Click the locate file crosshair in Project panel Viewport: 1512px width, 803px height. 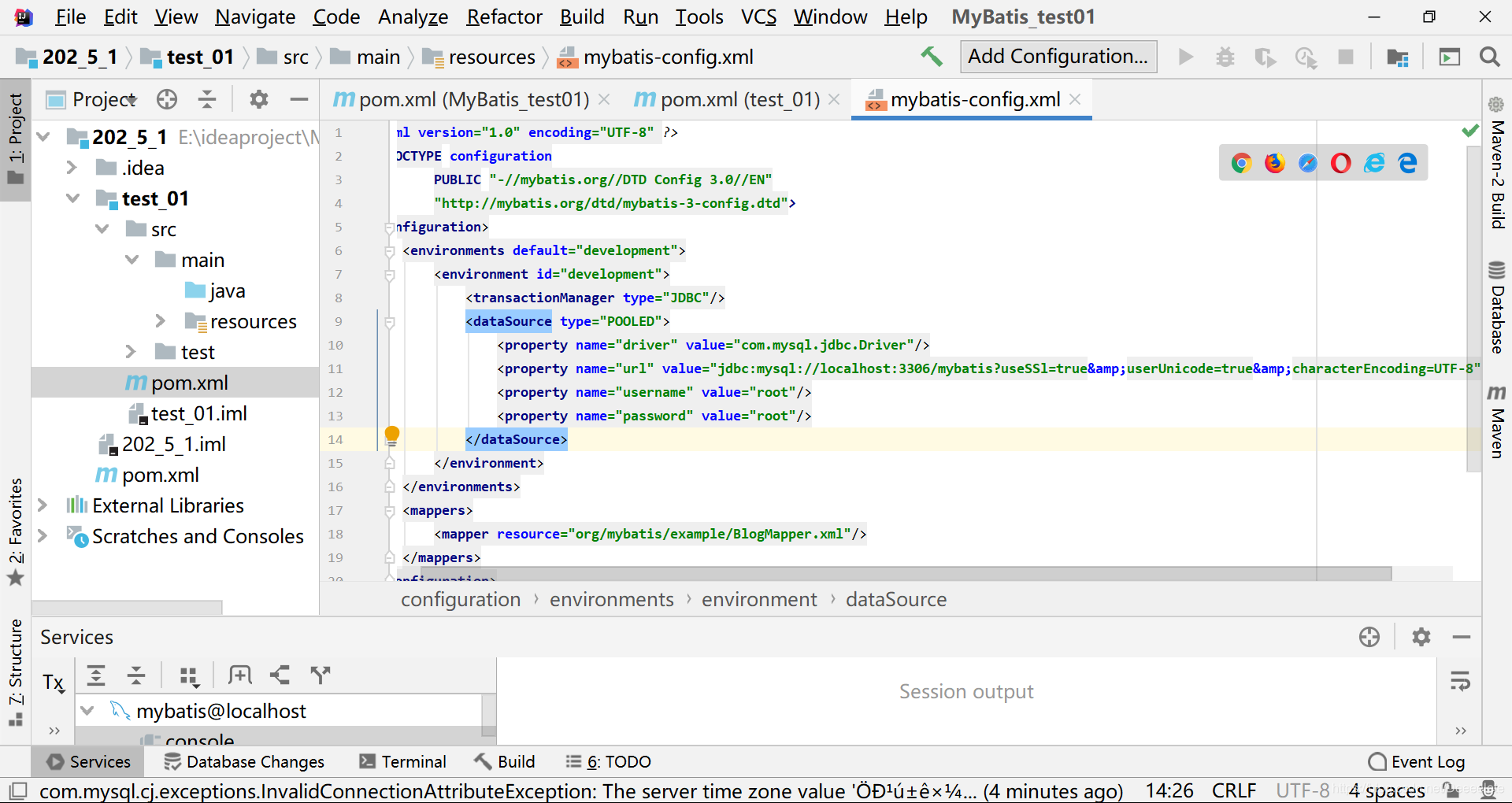point(167,99)
